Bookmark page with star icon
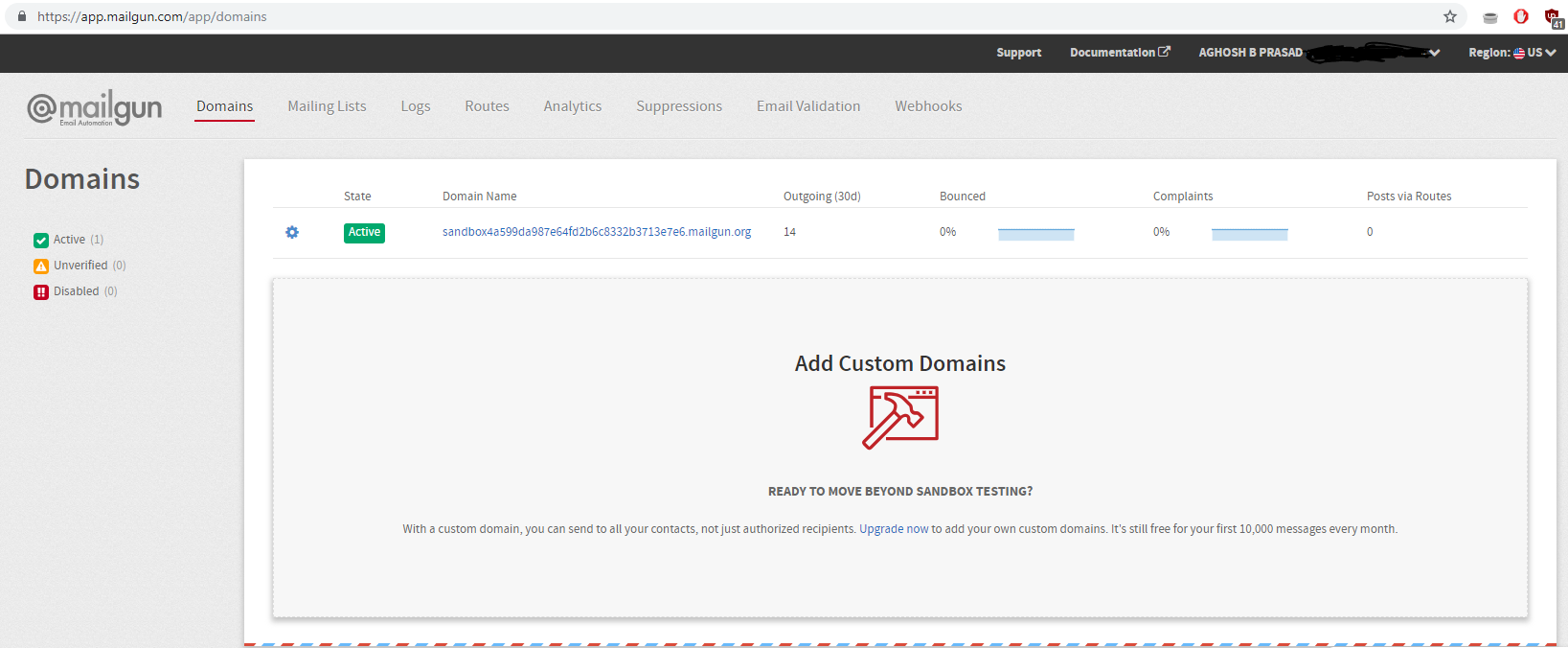The image size is (1568, 648). tap(1450, 16)
